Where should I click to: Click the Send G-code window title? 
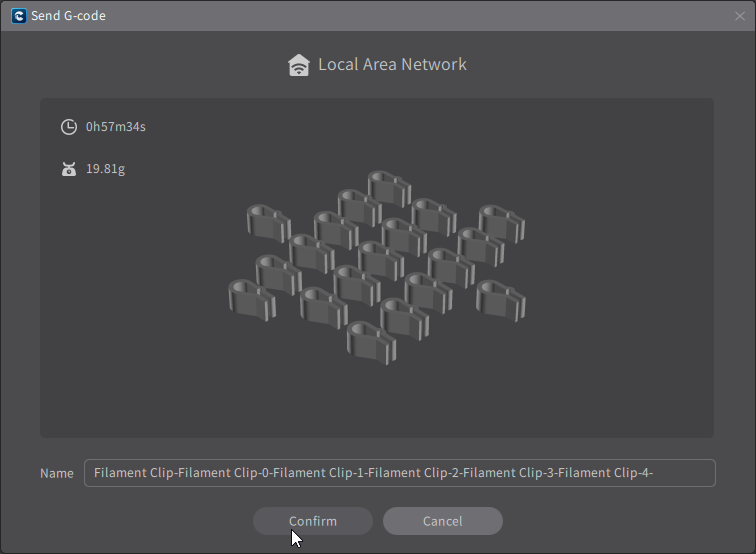[x=68, y=16]
